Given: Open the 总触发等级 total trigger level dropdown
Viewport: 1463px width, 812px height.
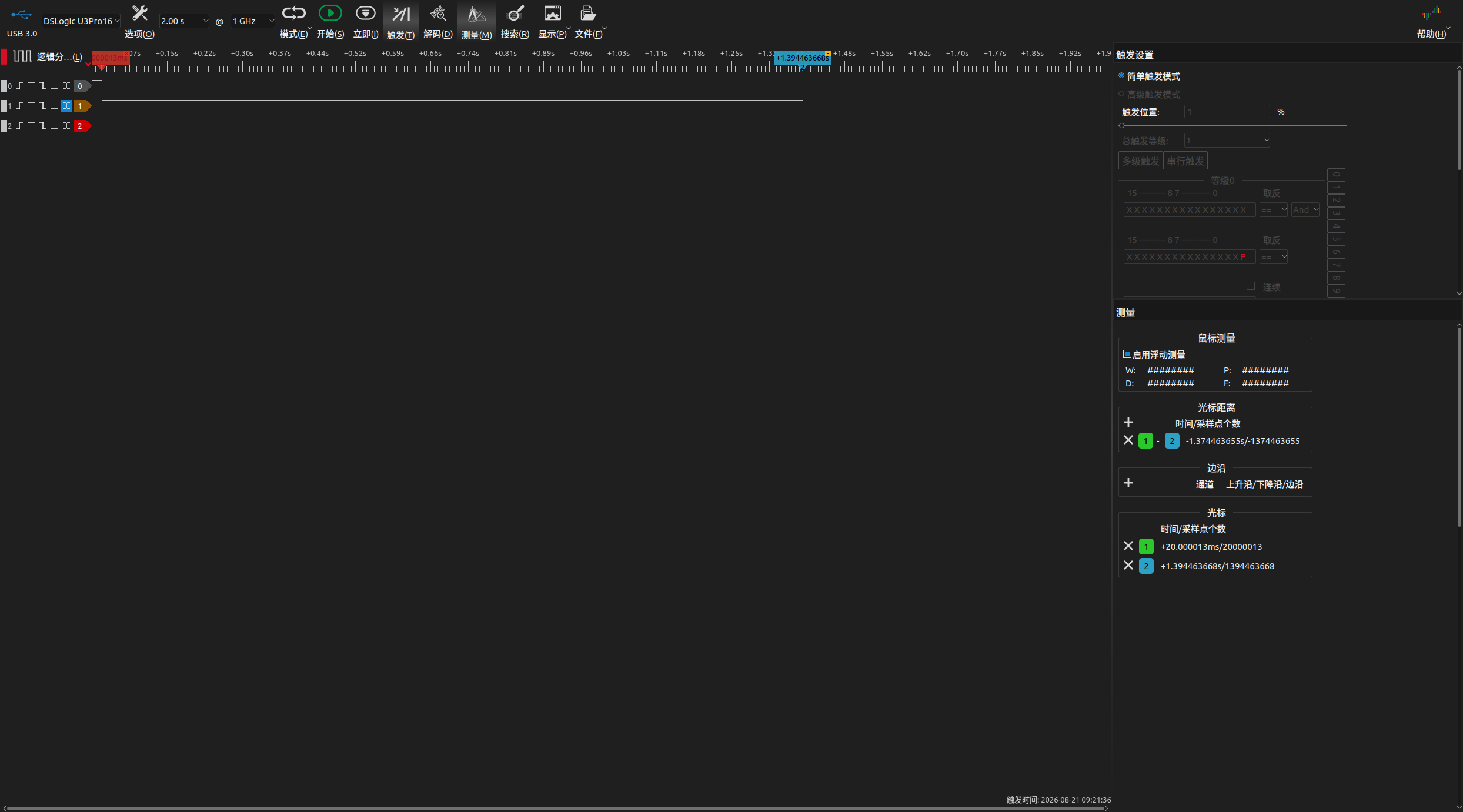Looking at the screenshot, I should tap(1227, 141).
